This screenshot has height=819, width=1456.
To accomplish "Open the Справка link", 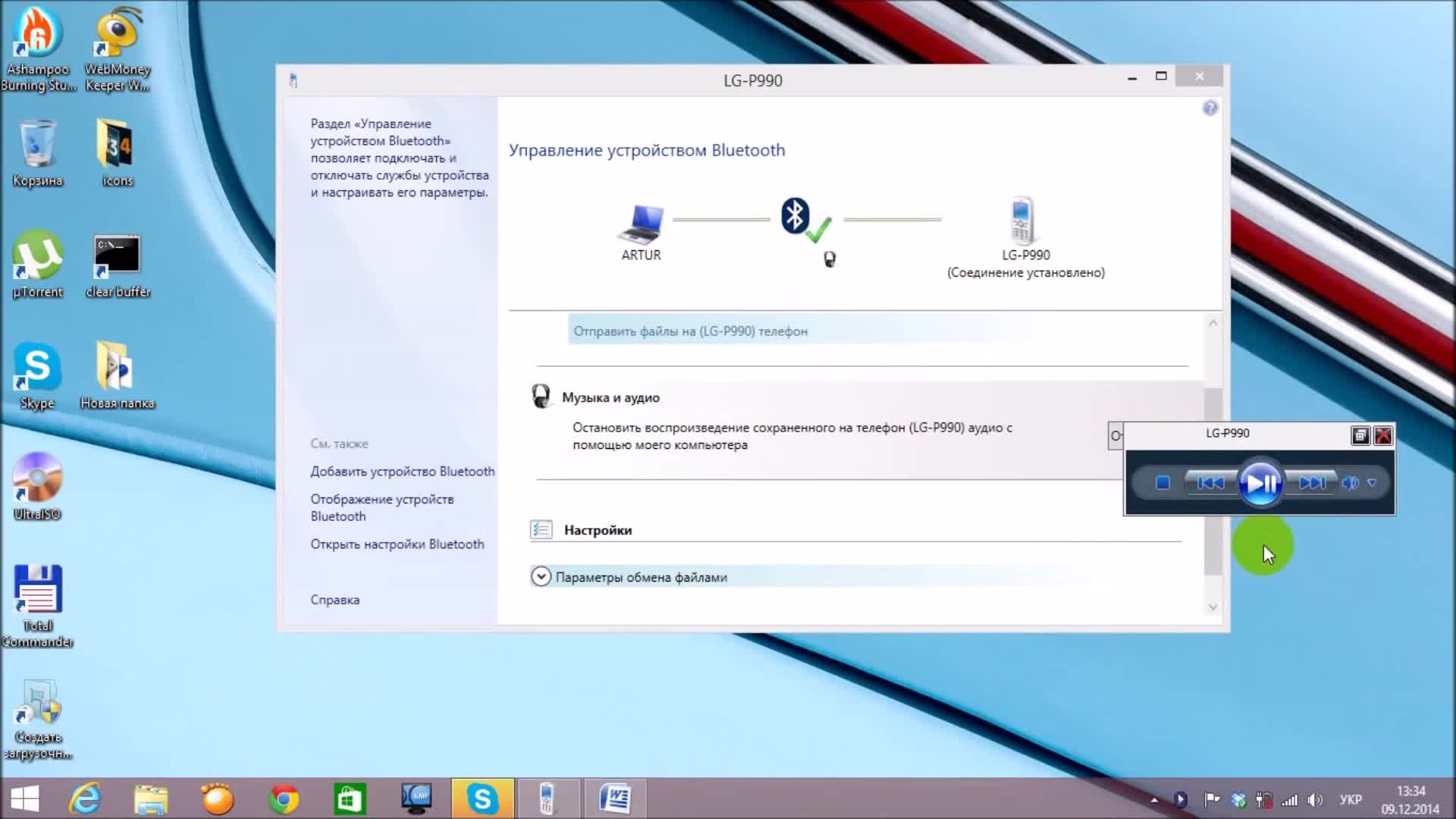I will 334,600.
